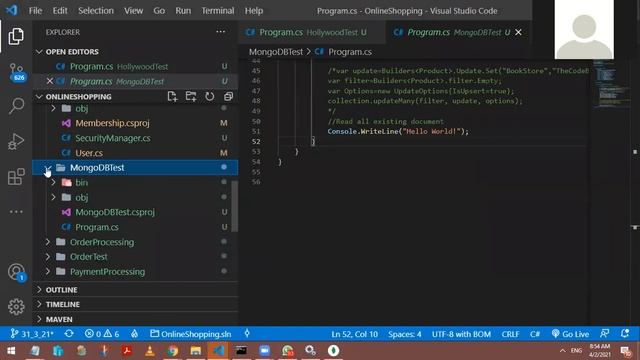
Task: Close Program.cs MongoDBTest in open editors
Action: 50,81
